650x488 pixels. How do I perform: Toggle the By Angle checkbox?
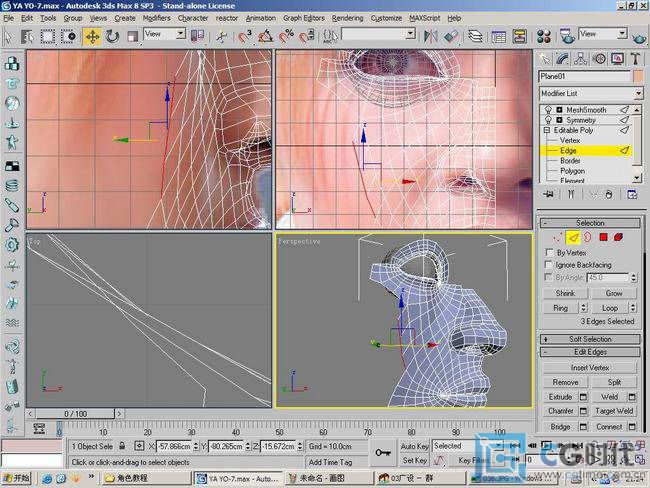click(x=548, y=277)
